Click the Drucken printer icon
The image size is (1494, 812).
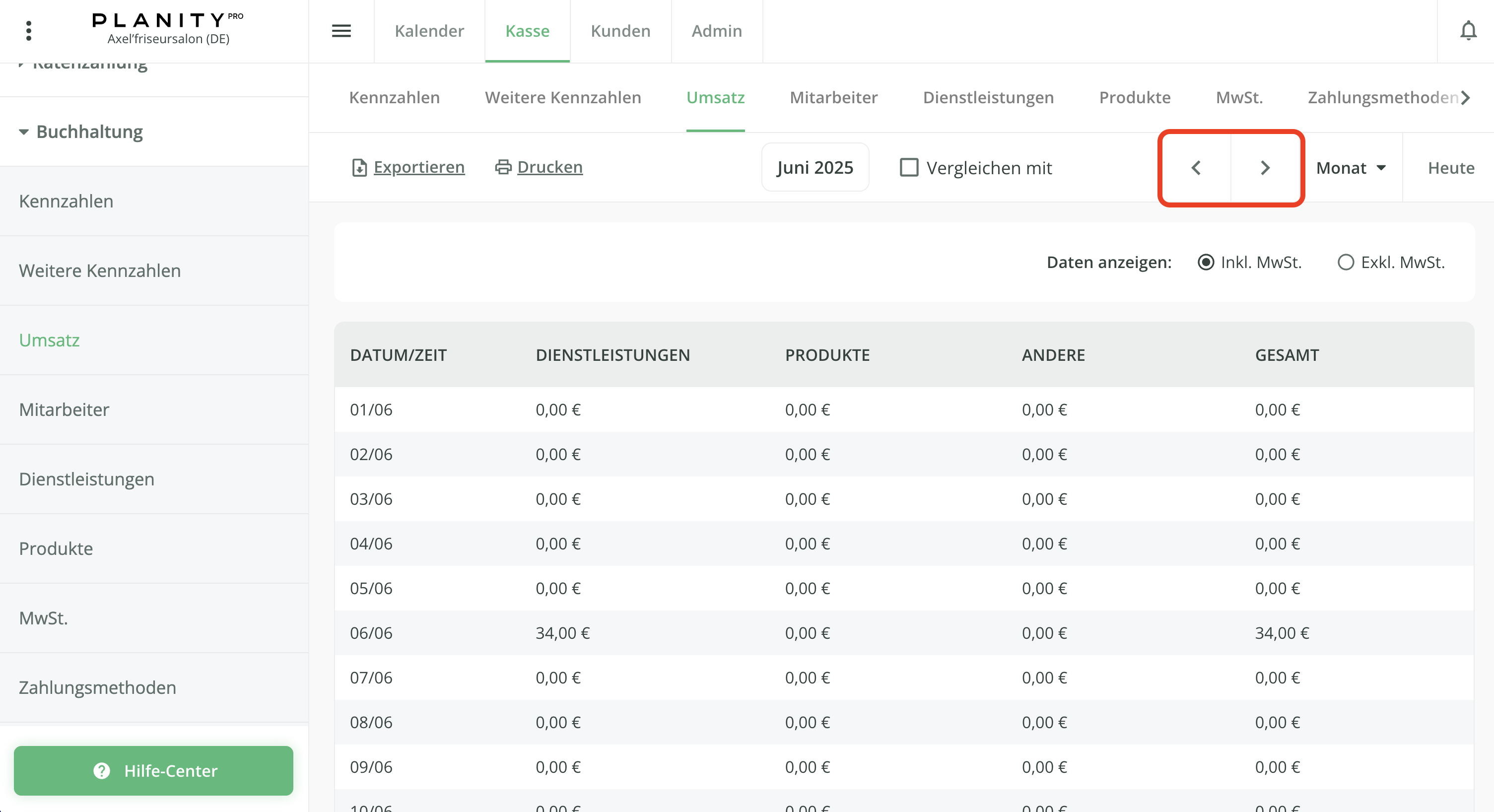[x=503, y=167]
